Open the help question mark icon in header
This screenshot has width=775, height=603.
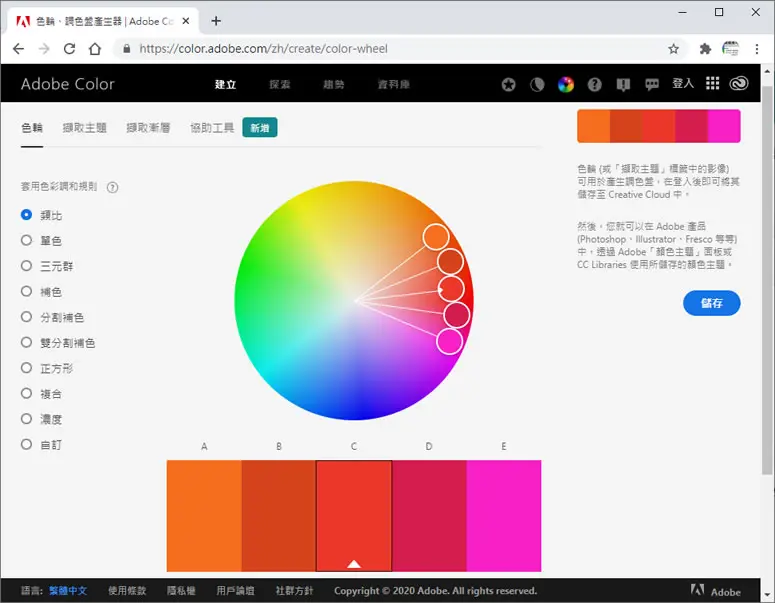click(x=595, y=85)
